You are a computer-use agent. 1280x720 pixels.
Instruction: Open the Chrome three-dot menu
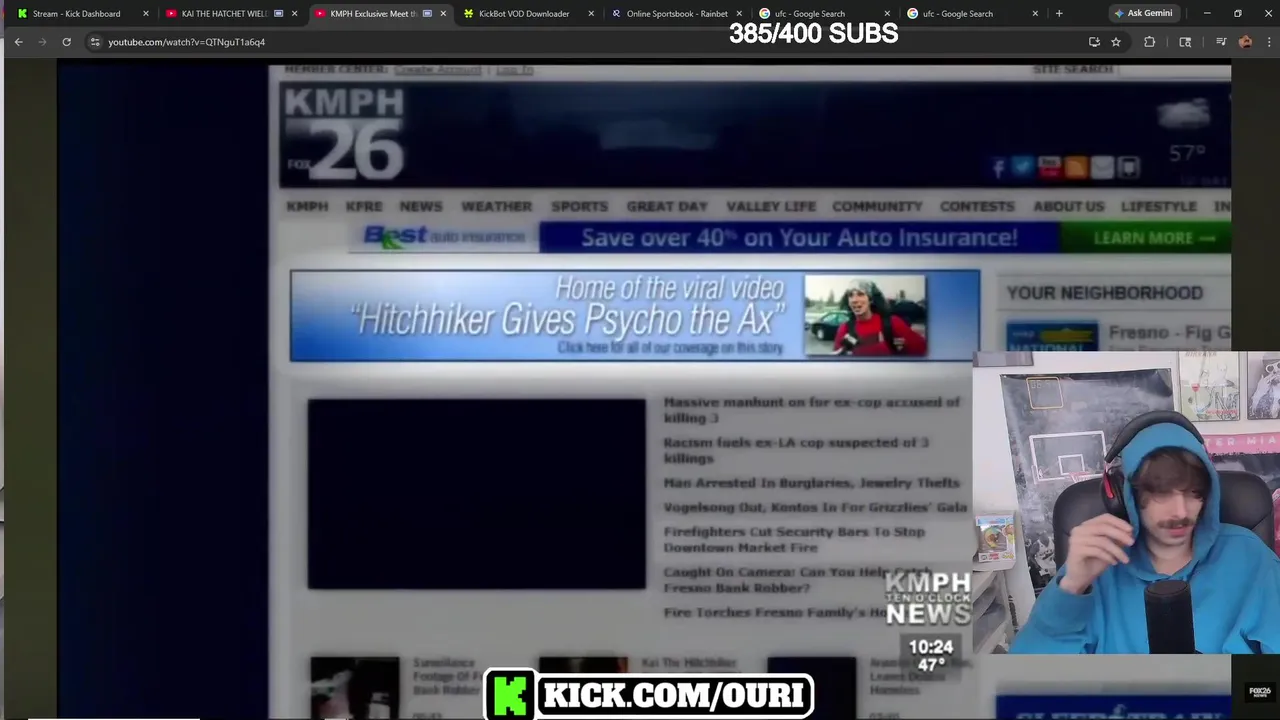tap(1269, 42)
